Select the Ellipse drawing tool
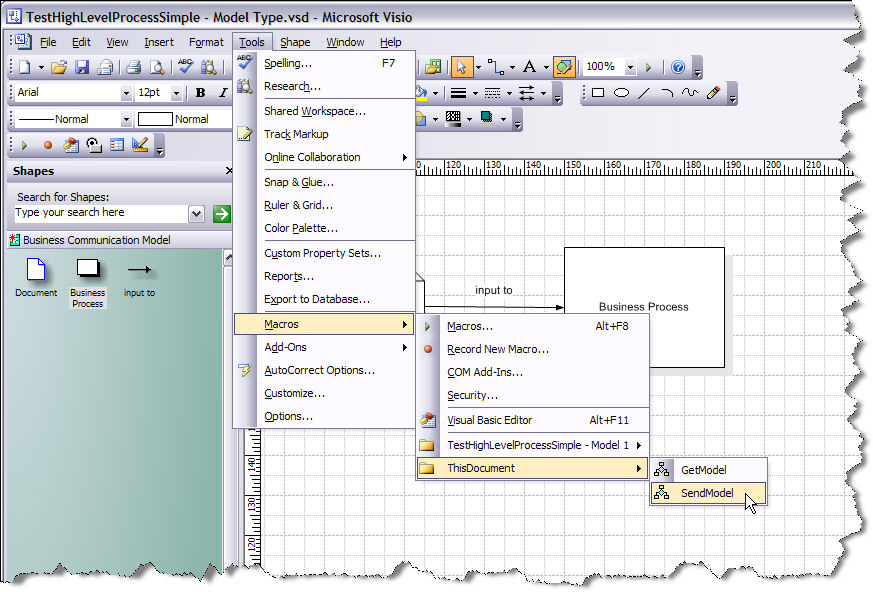Screen dimensions: 873x592 620,93
